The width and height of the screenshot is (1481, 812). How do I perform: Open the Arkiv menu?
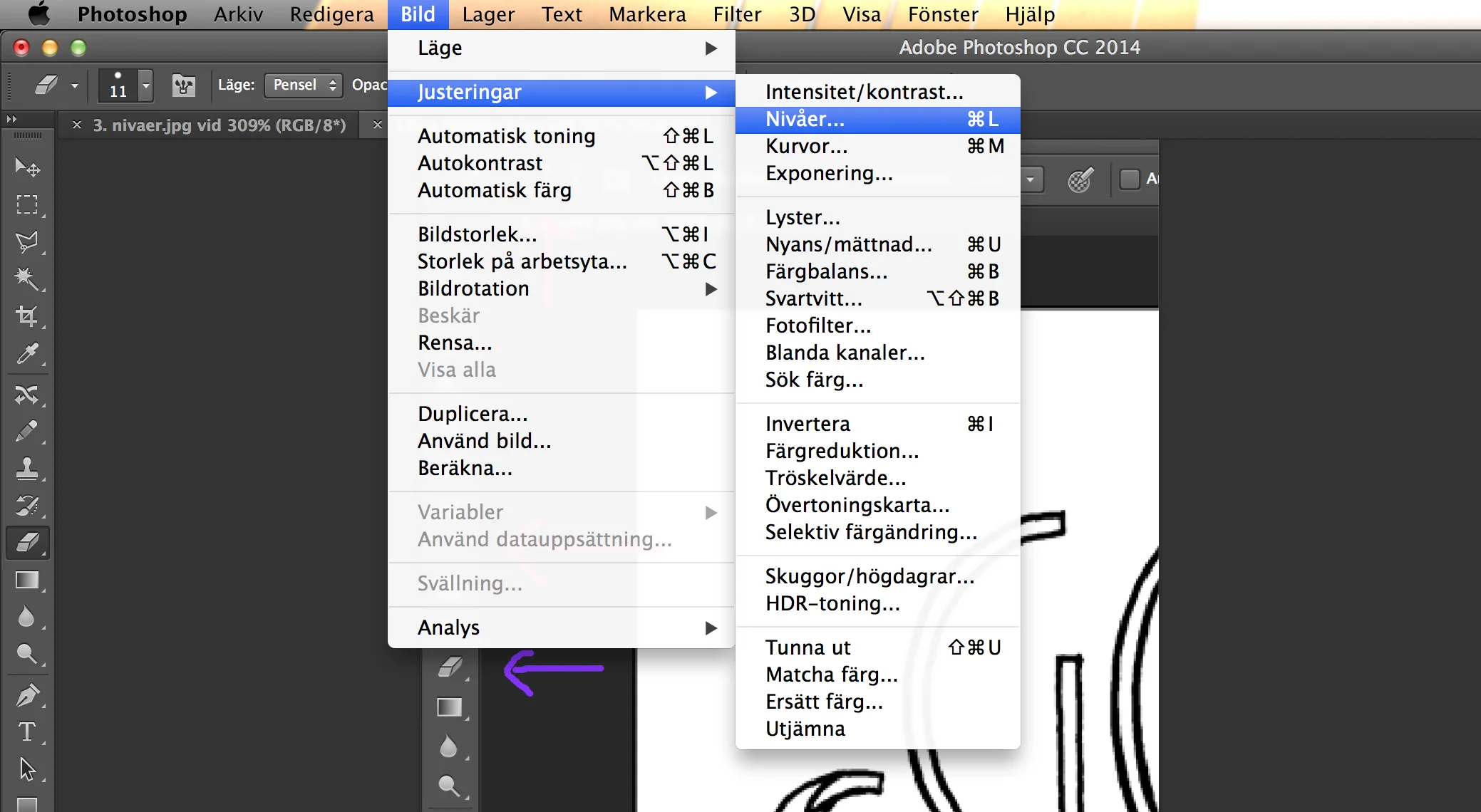(x=238, y=14)
